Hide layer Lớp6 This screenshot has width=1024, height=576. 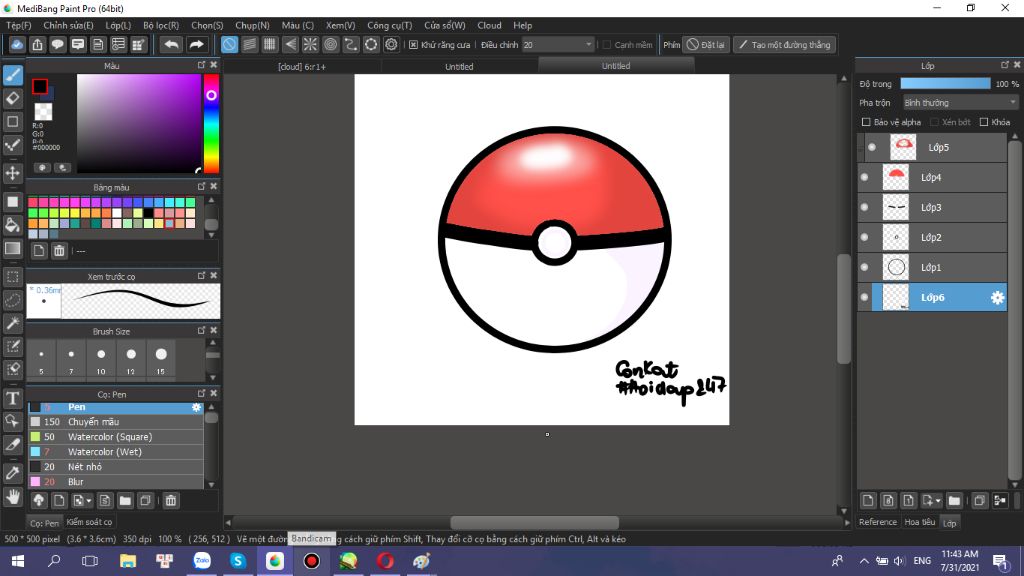click(865, 298)
